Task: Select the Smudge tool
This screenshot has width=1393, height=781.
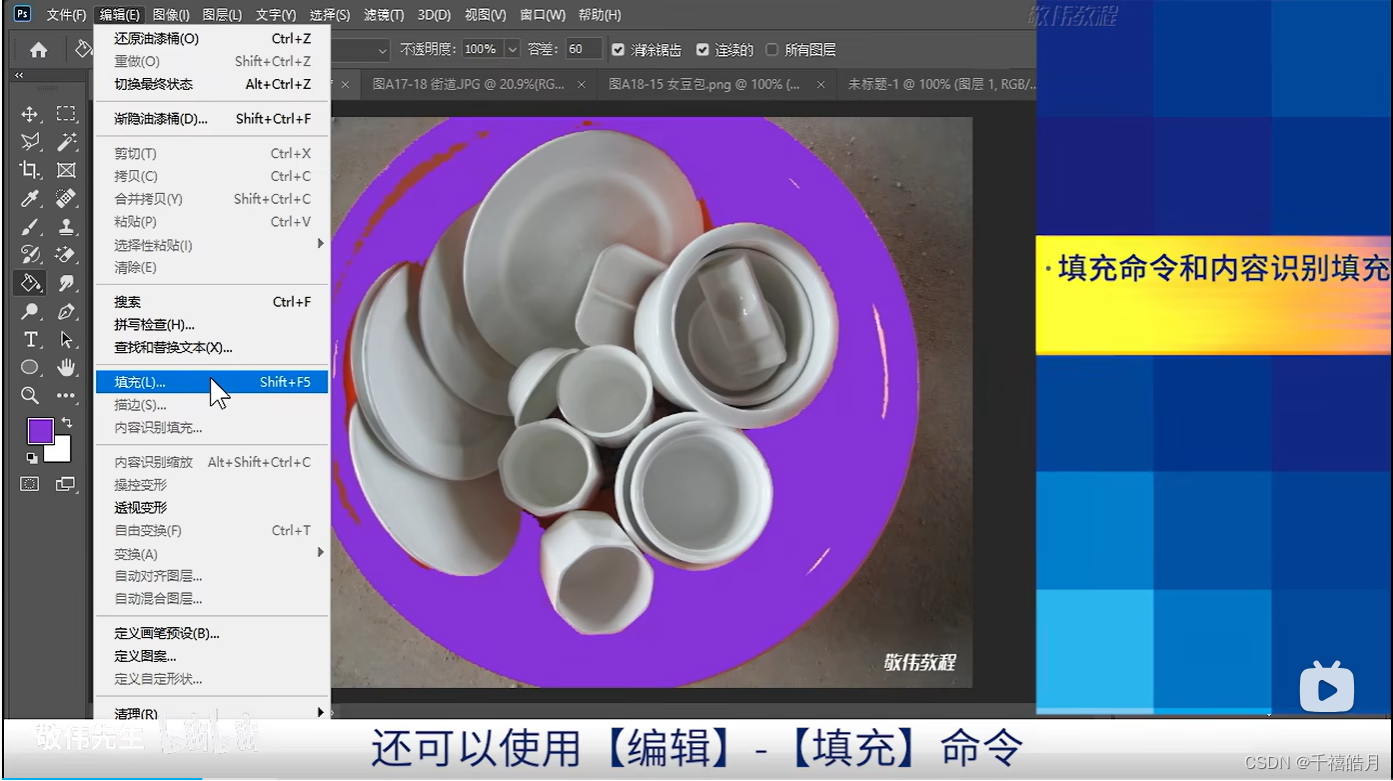Action: (66, 283)
